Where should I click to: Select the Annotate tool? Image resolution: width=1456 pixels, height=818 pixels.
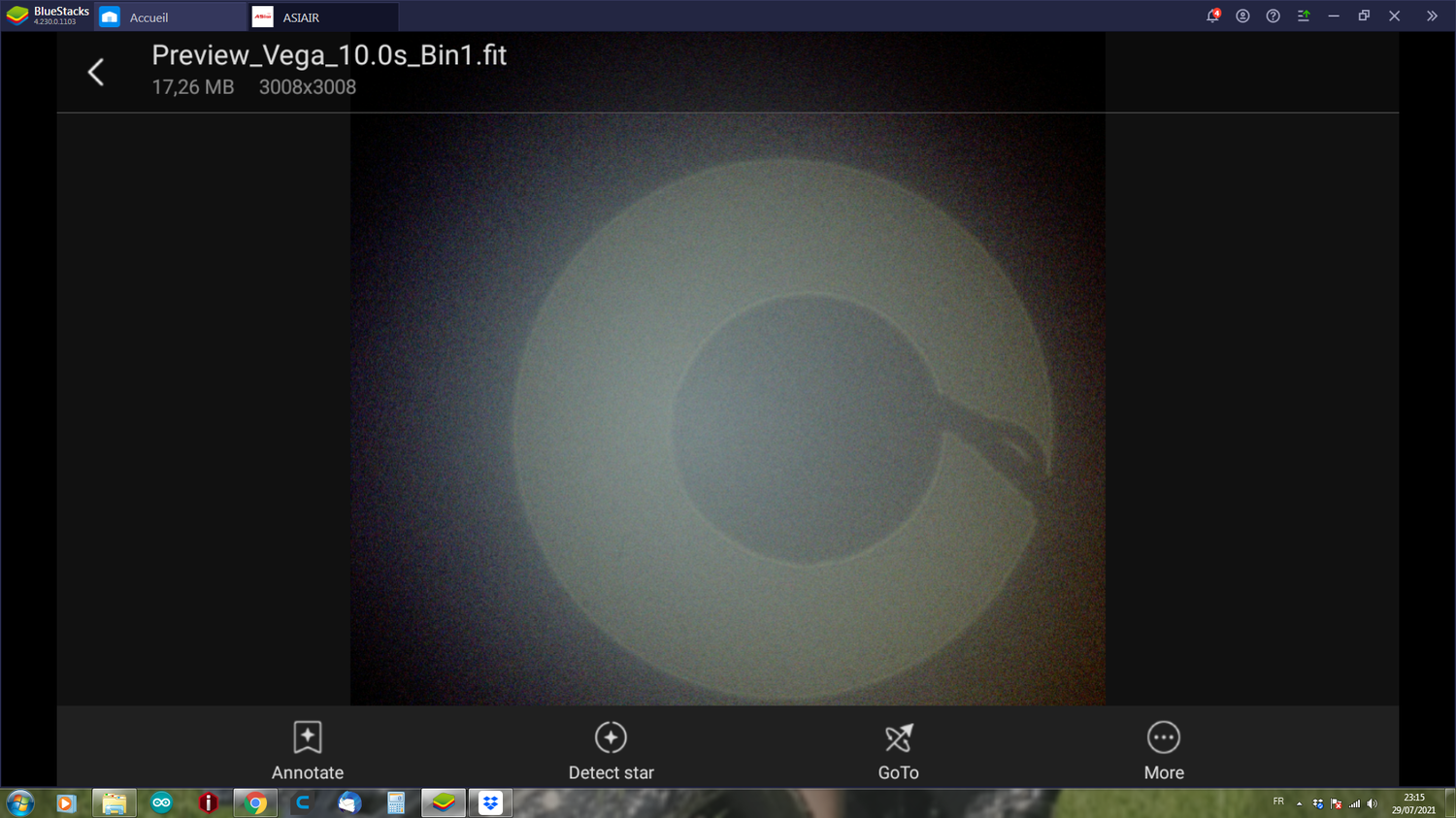click(x=307, y=747)
